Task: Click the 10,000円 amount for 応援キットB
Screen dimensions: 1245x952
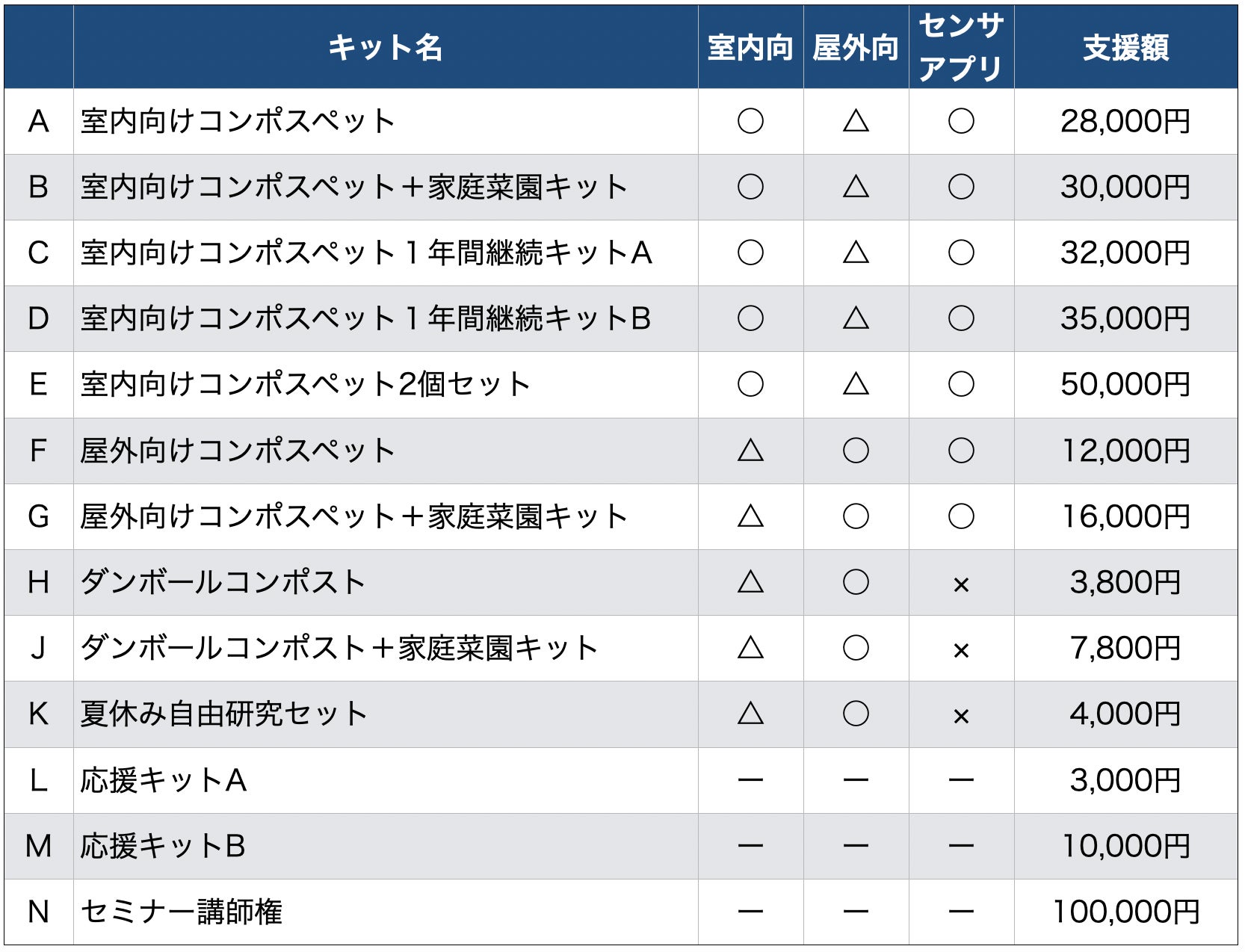Action: [1125, 847]
